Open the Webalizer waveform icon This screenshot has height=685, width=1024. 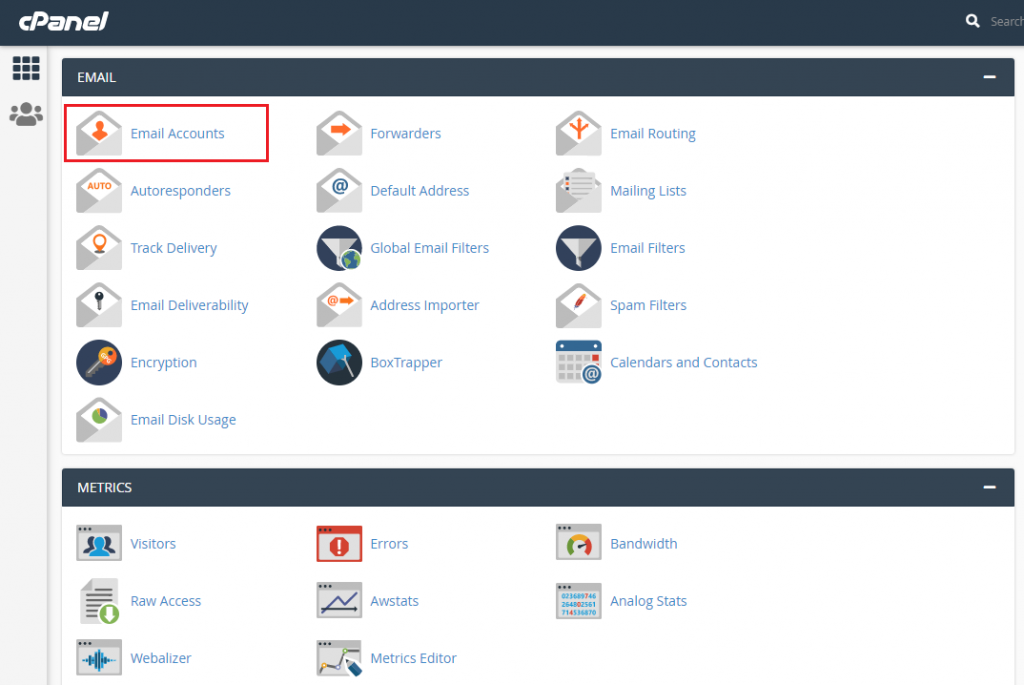99,658
